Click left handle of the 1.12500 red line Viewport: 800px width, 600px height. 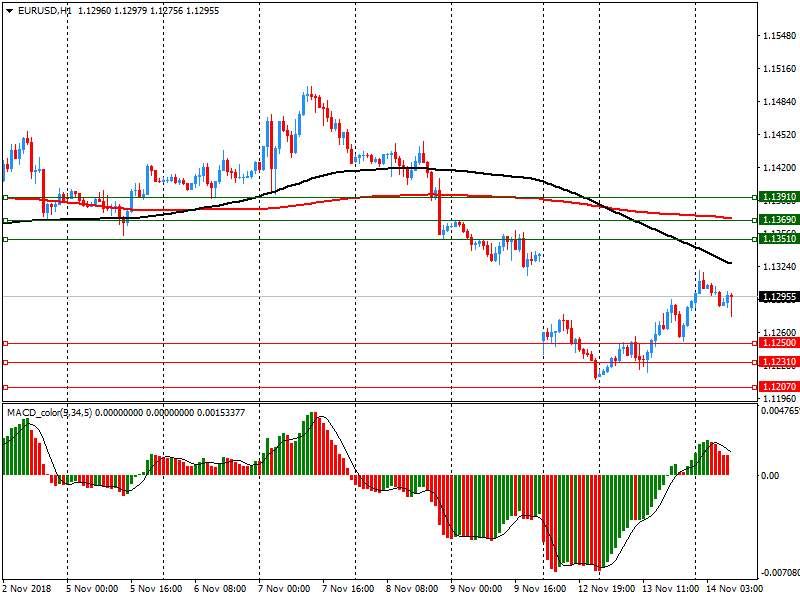5,343
